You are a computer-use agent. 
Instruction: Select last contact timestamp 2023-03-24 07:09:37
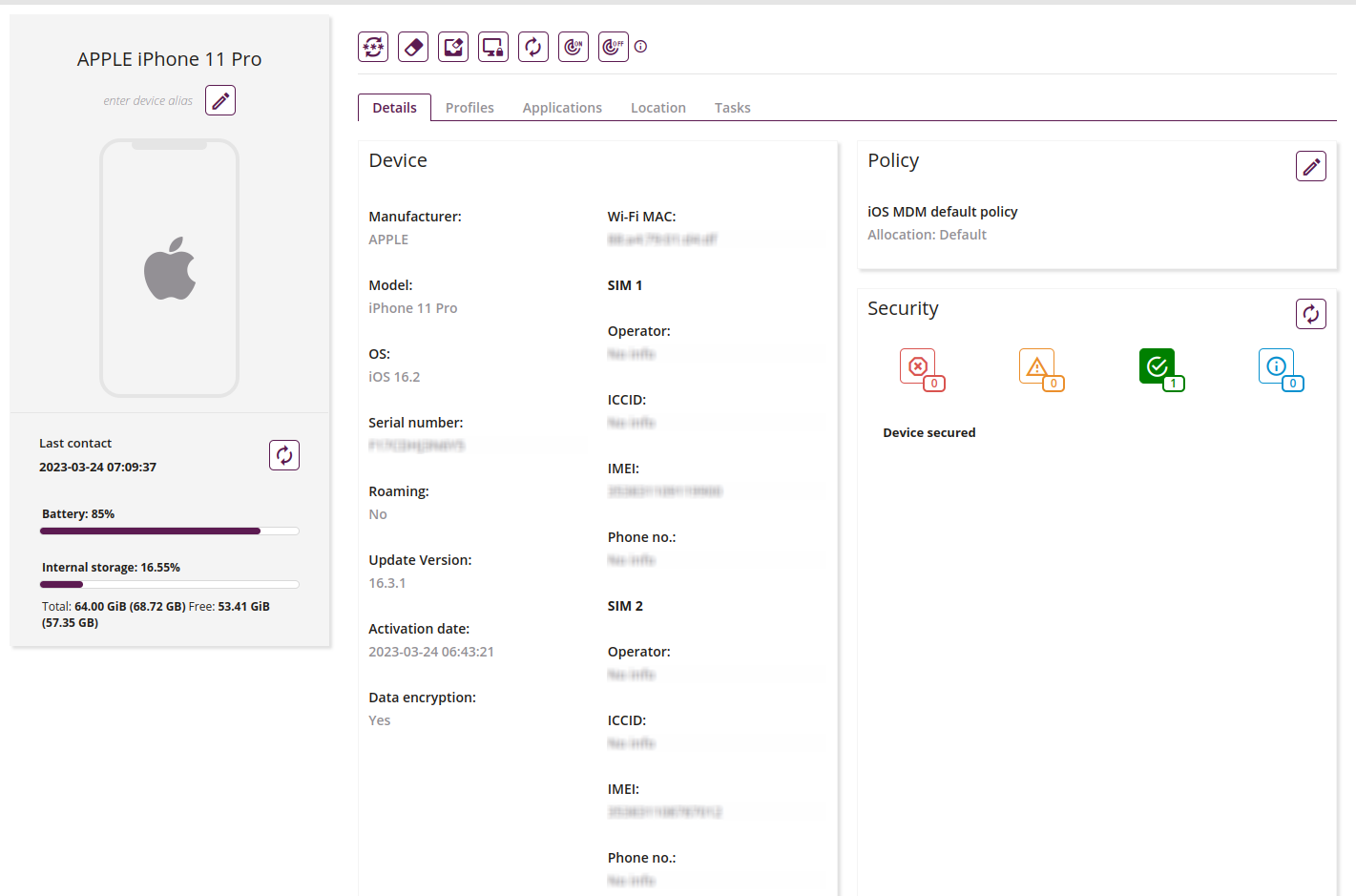coord(97,468)
